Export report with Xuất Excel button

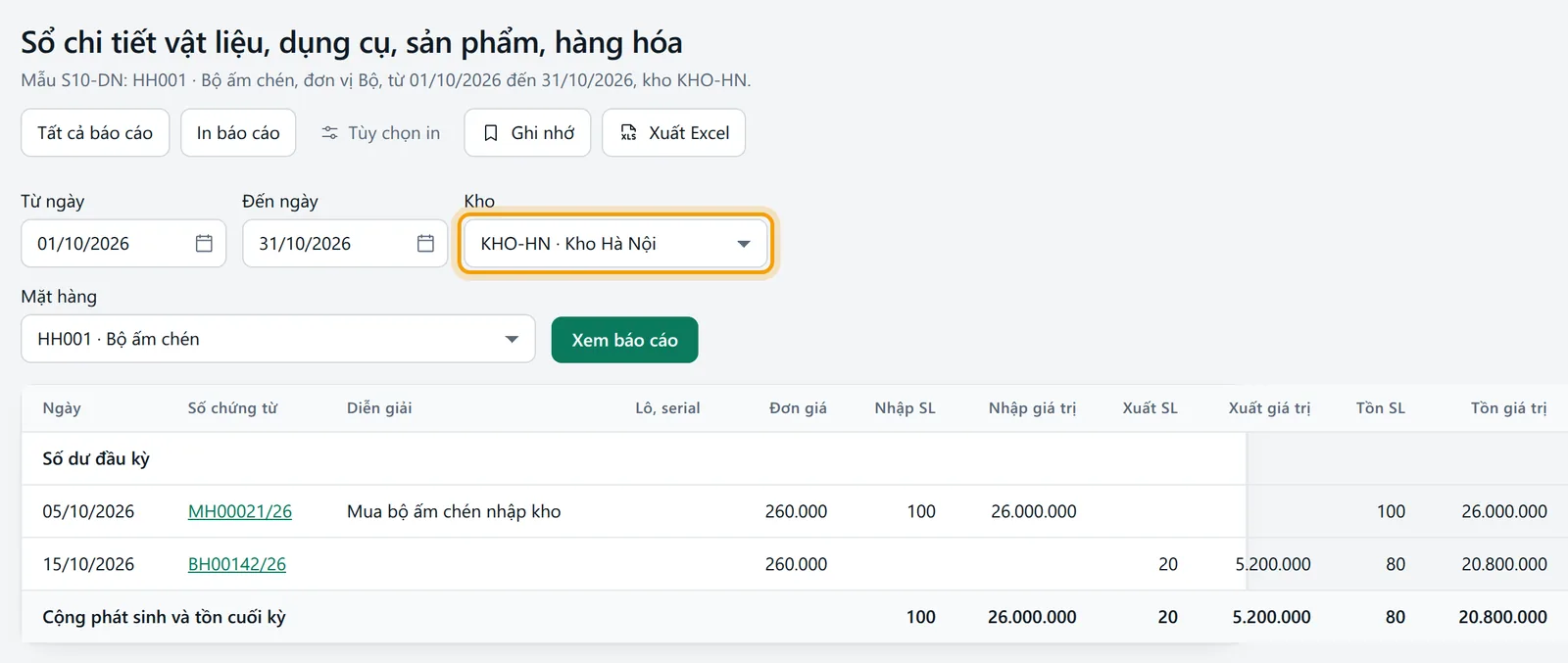click(674, 133)
